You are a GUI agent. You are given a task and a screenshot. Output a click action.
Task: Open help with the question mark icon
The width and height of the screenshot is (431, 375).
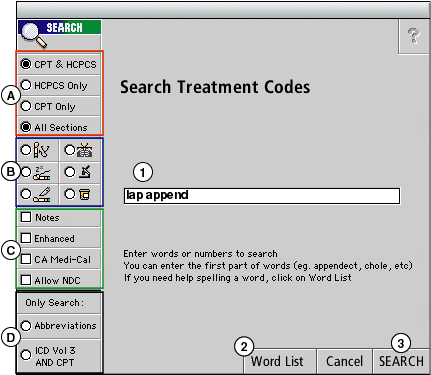coord(414,36)
